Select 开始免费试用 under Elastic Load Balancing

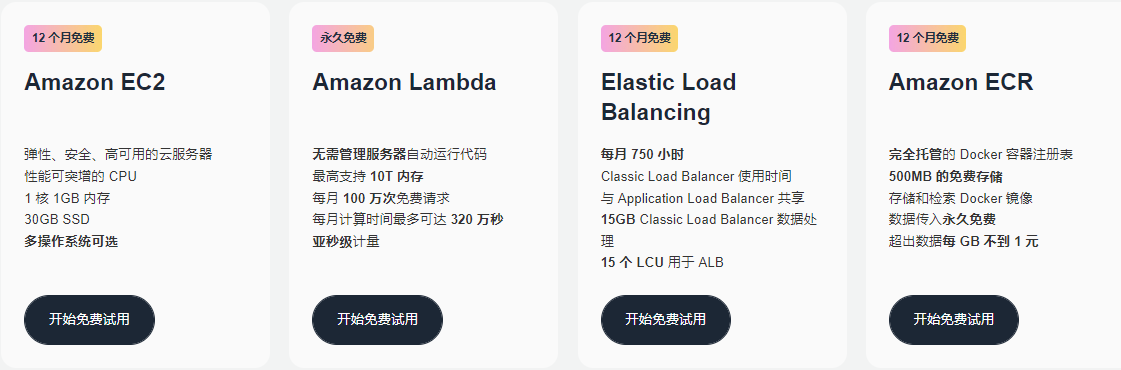666,319
